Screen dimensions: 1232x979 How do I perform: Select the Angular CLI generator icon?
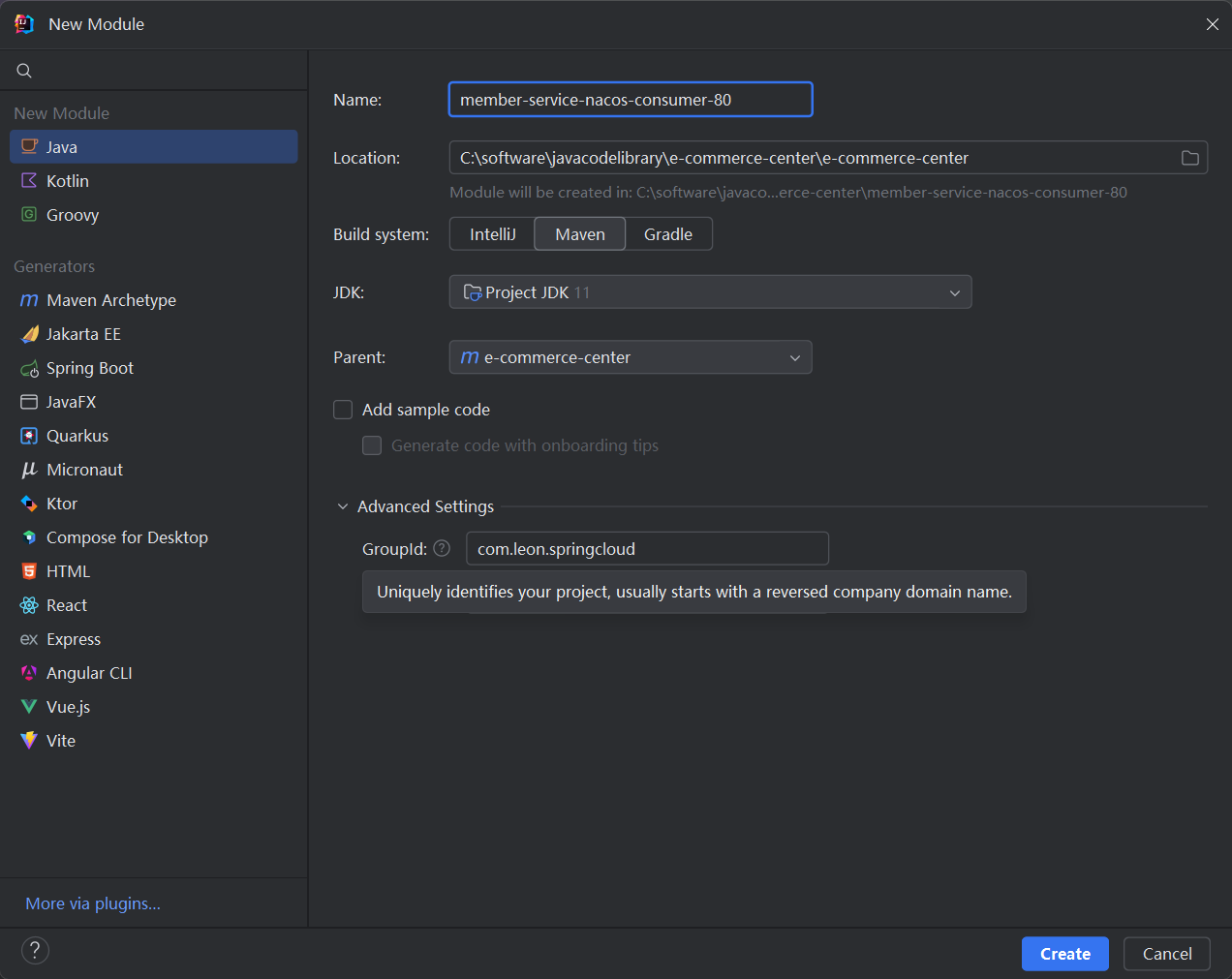pyautogui.click(x=29, y=673)
